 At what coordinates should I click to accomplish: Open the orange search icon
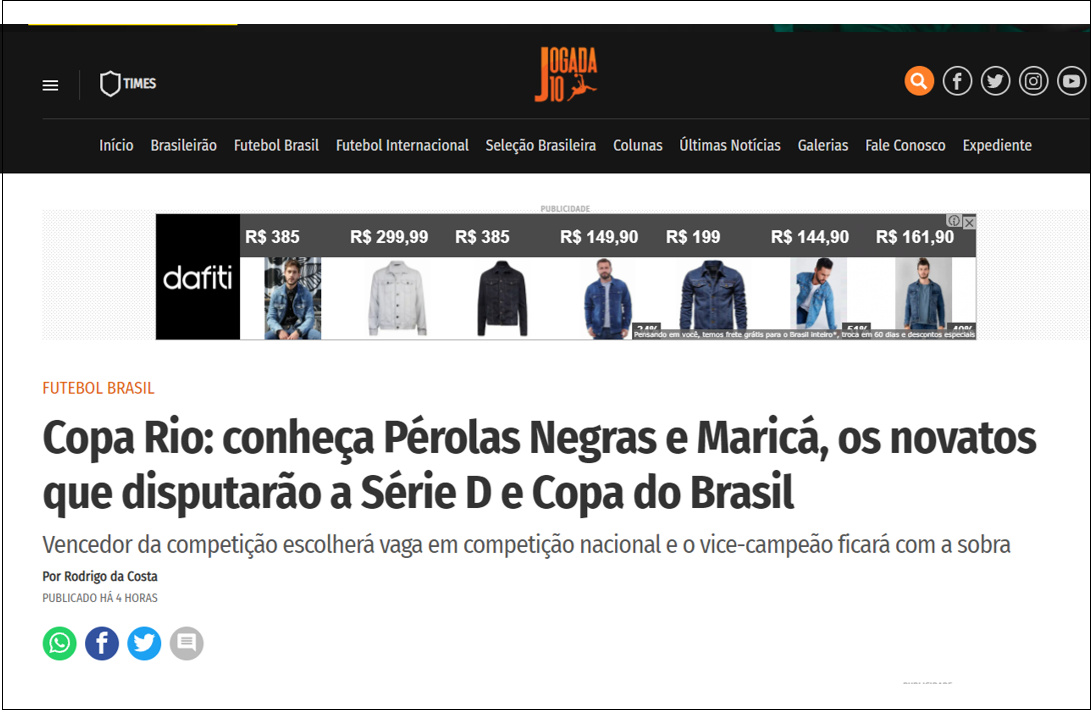pos(918,81)
